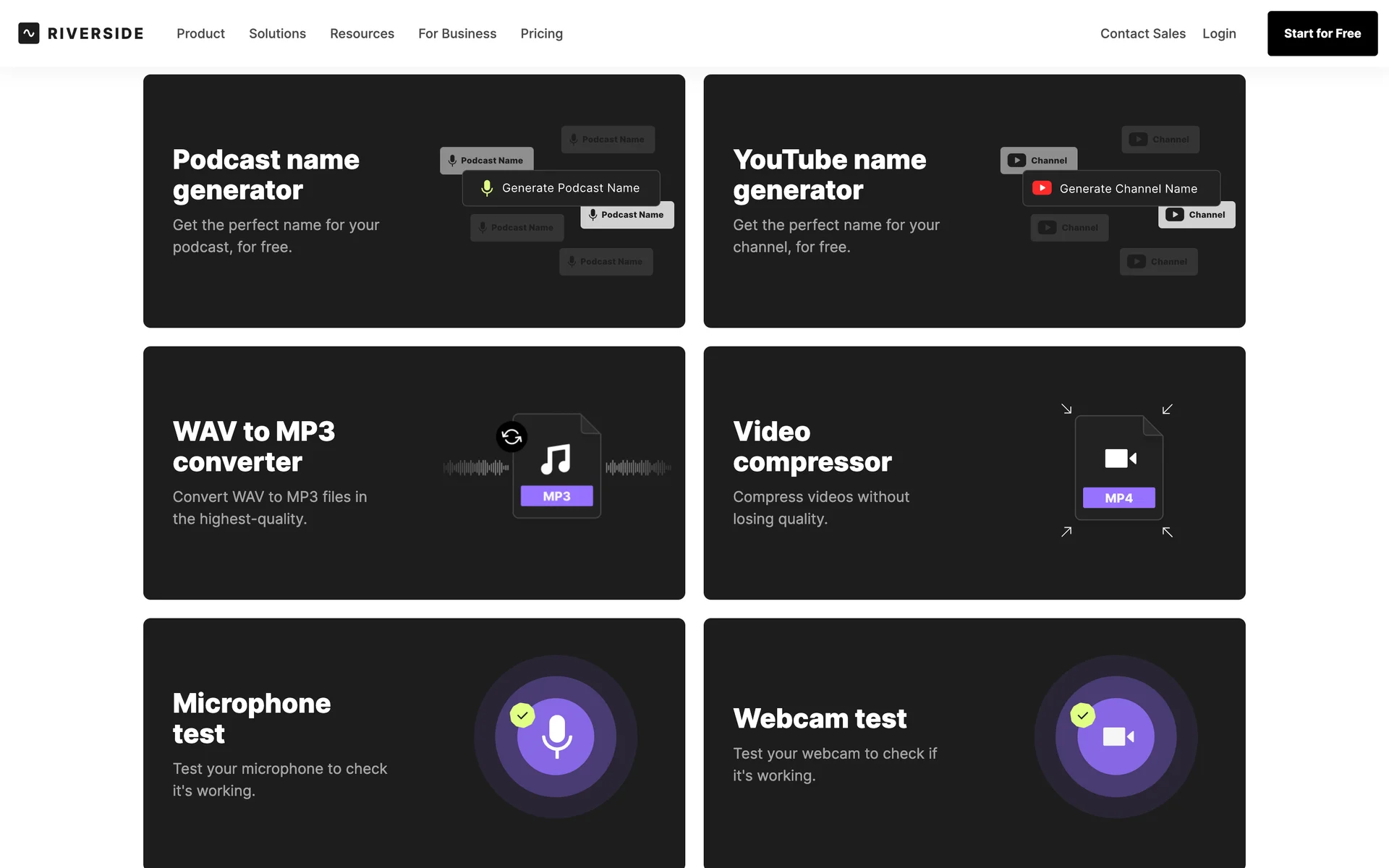
Task: Click the red YouTube play icon
Action: (1042, 188)
